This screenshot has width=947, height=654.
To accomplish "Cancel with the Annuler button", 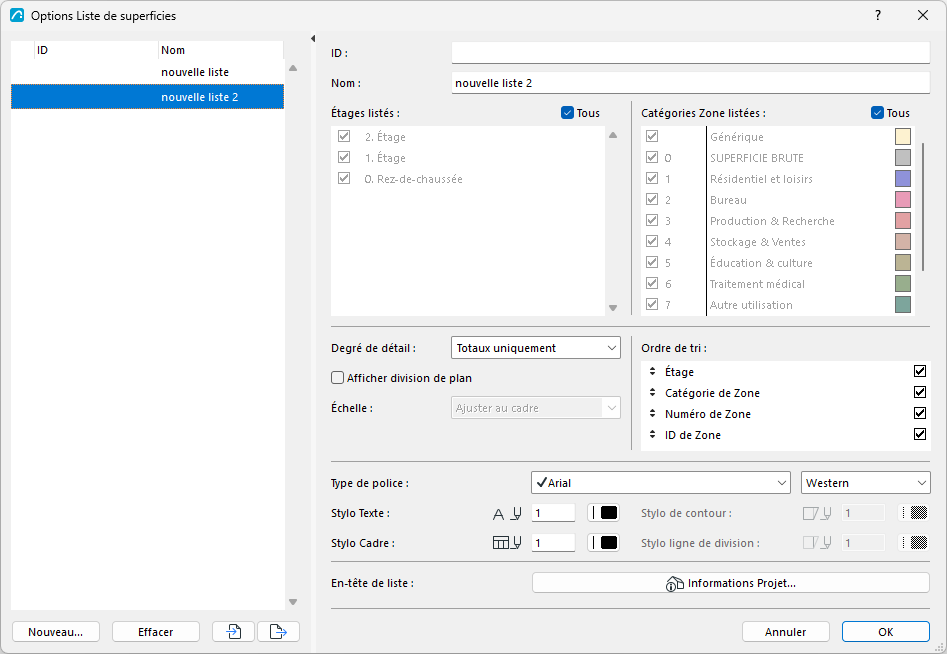I will click(785, 632).
